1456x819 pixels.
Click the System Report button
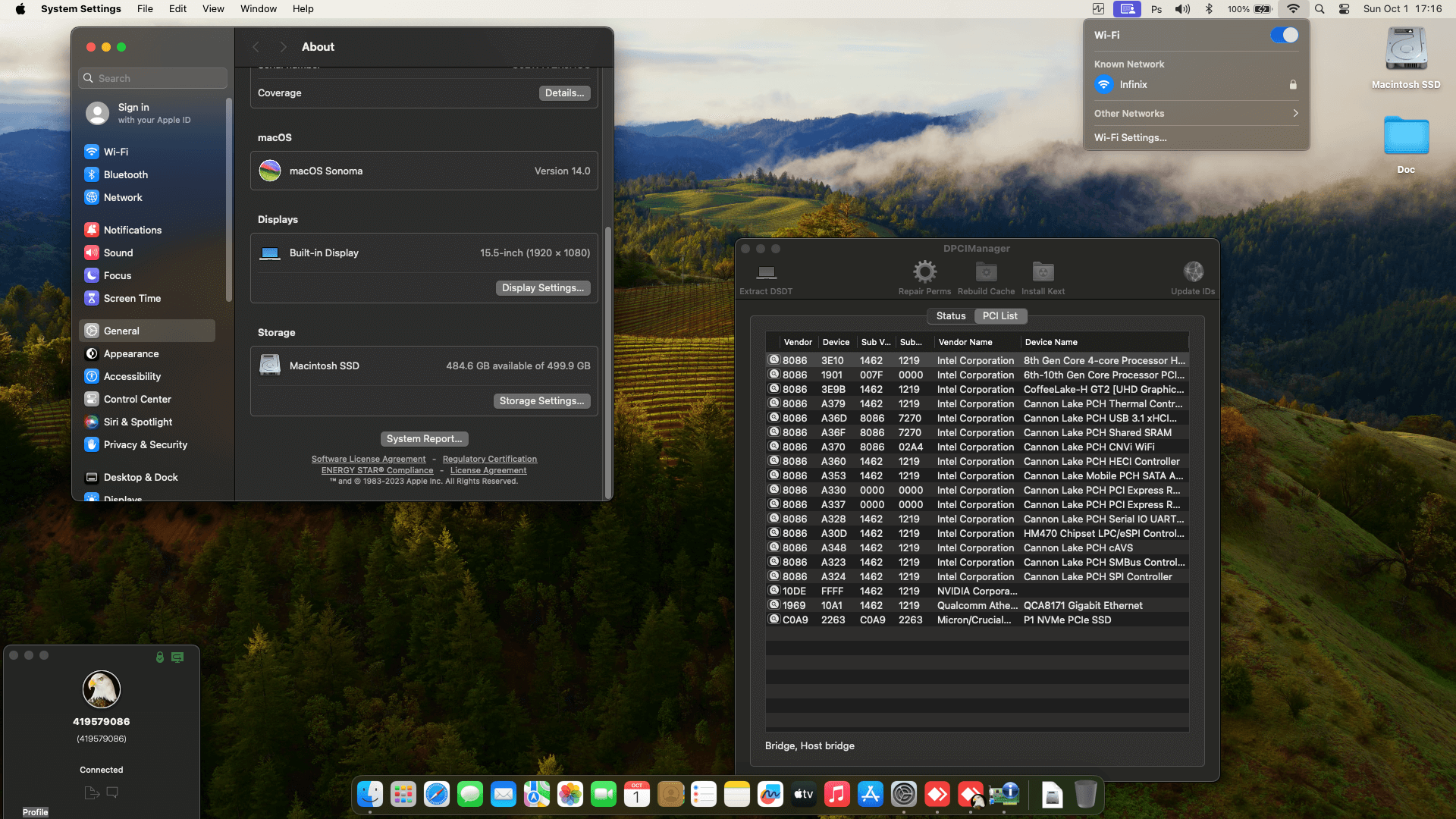[424, 438]
